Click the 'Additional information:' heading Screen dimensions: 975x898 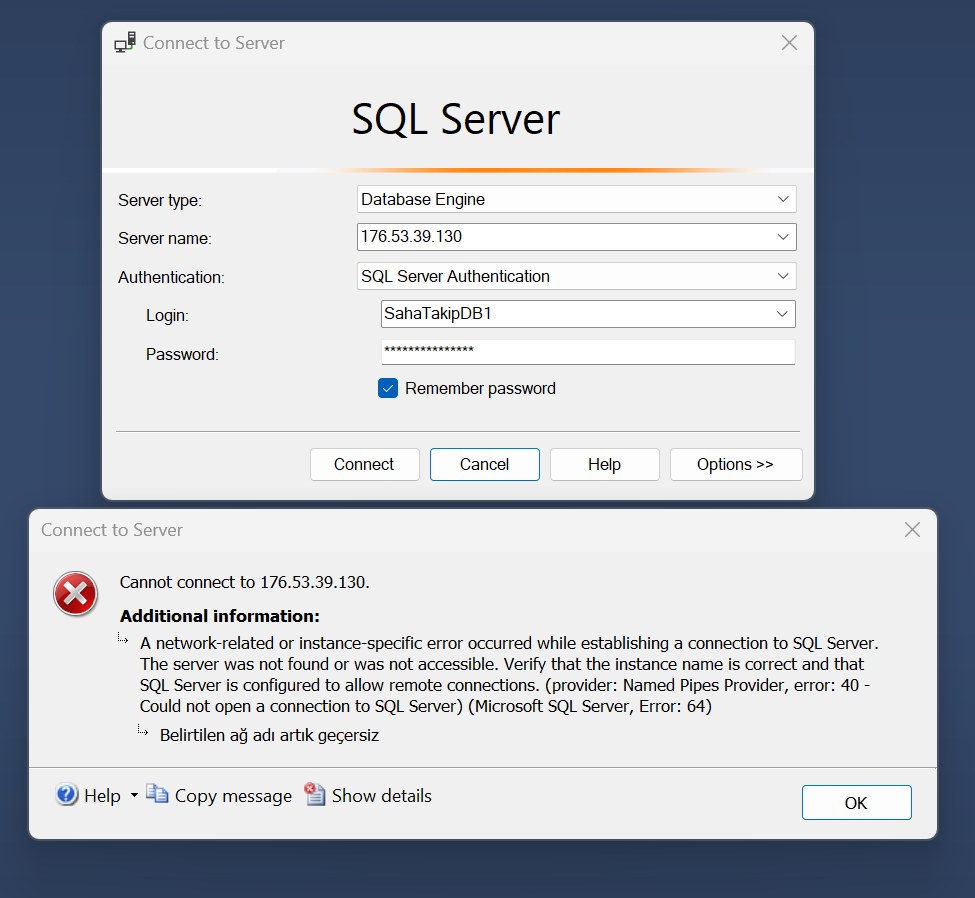coord(219,616)
